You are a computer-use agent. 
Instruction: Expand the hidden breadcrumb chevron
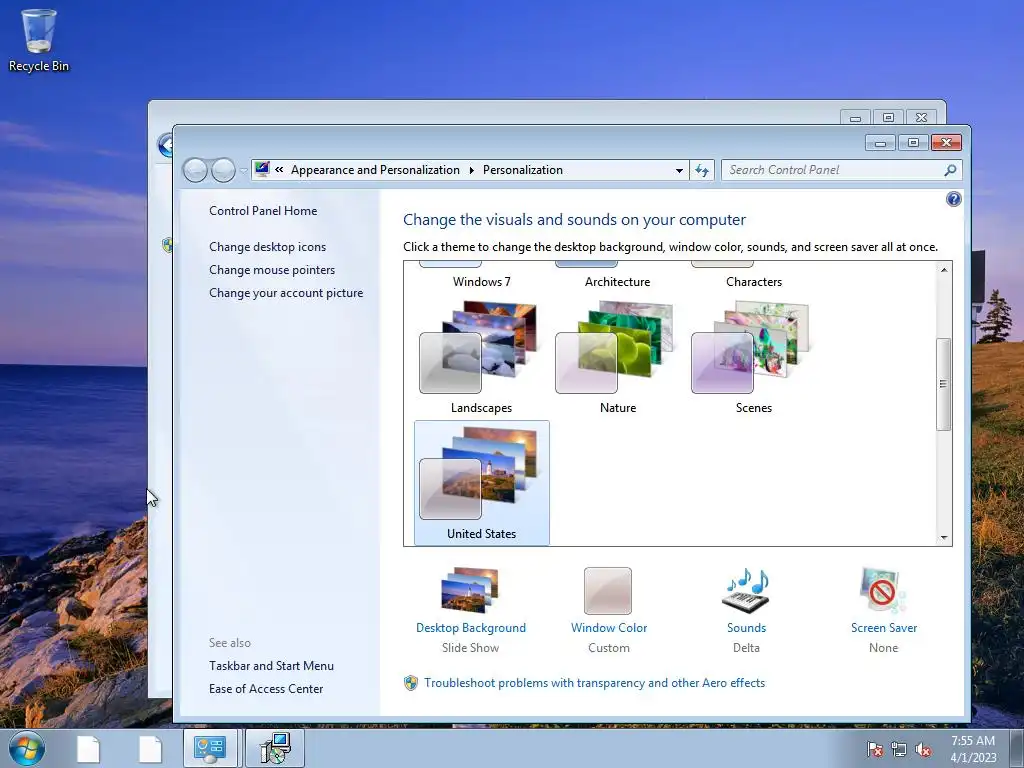pyautogui.click(x=280, y=170)
